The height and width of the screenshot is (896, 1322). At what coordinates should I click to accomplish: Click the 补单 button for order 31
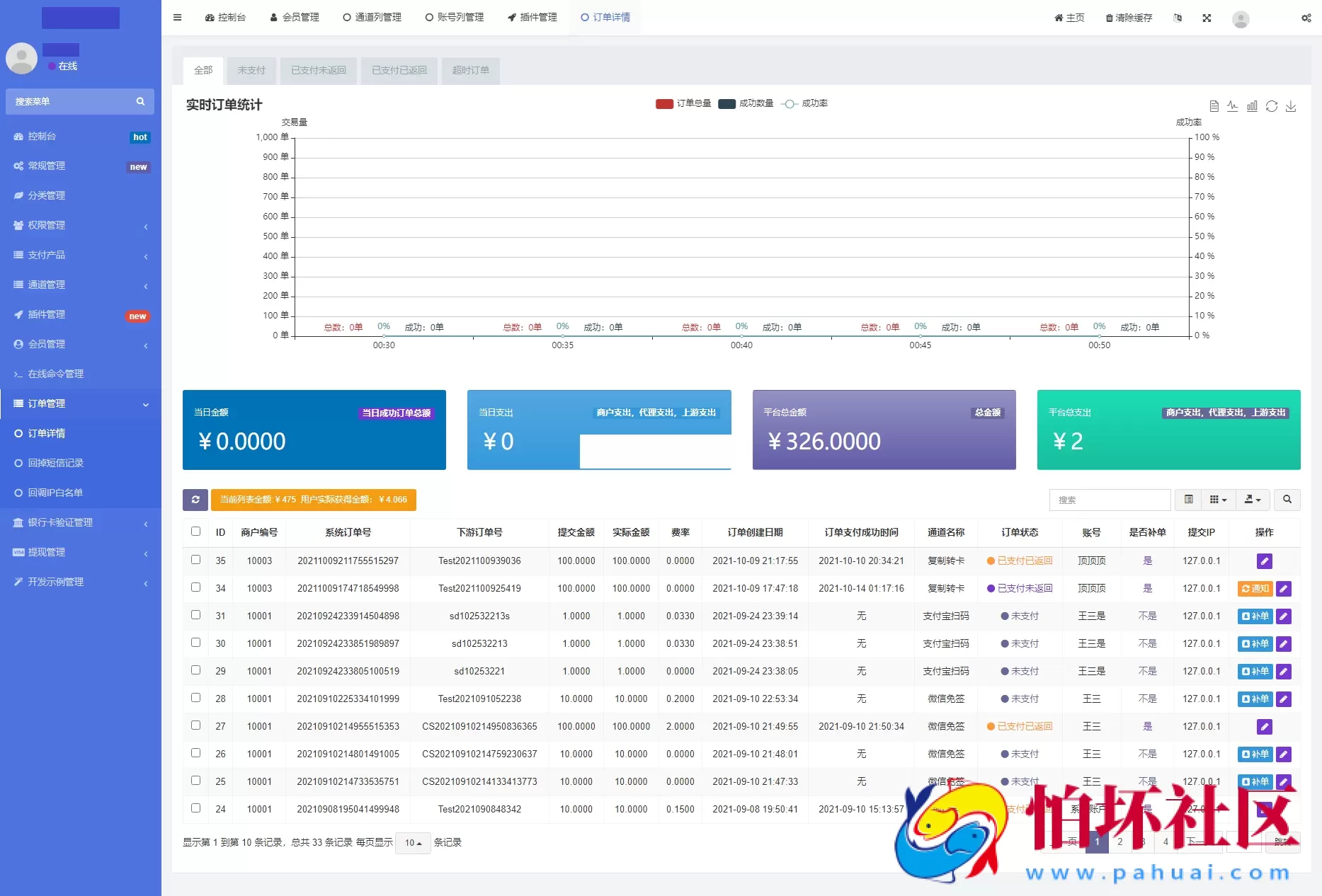pyautogui.click(x=1254, y=616)
